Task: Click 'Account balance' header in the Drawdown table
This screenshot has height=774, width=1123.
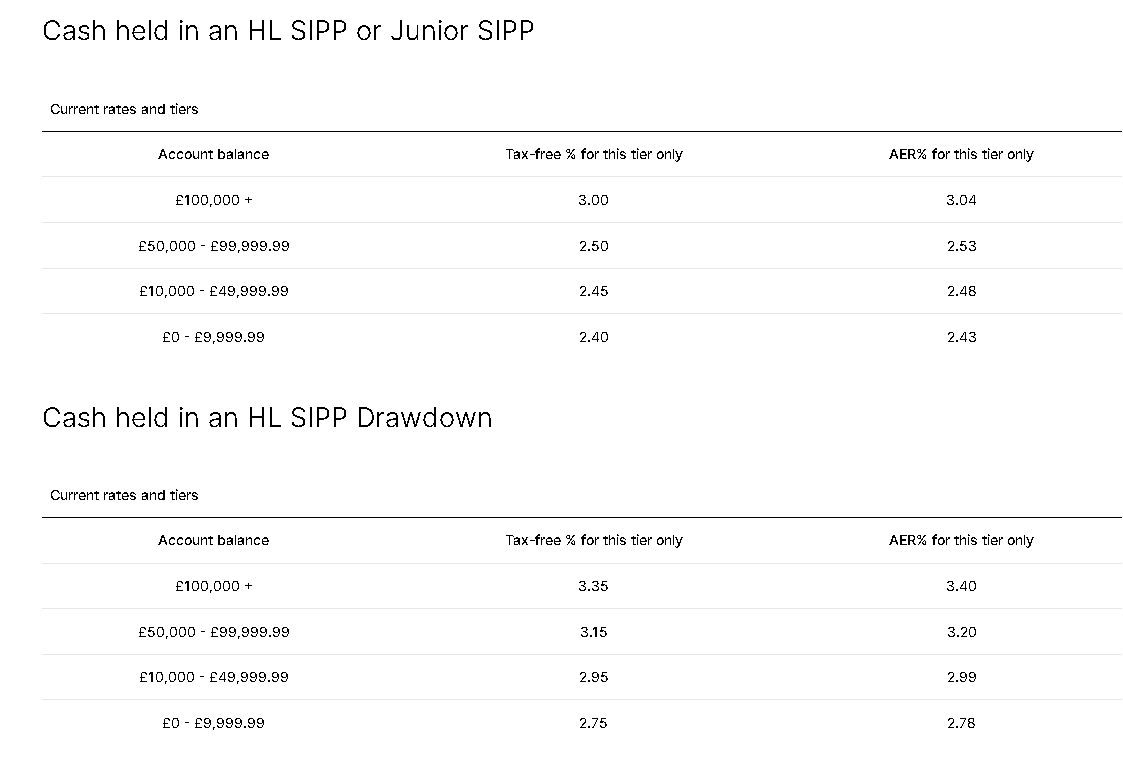Action: tap(213, 540)
